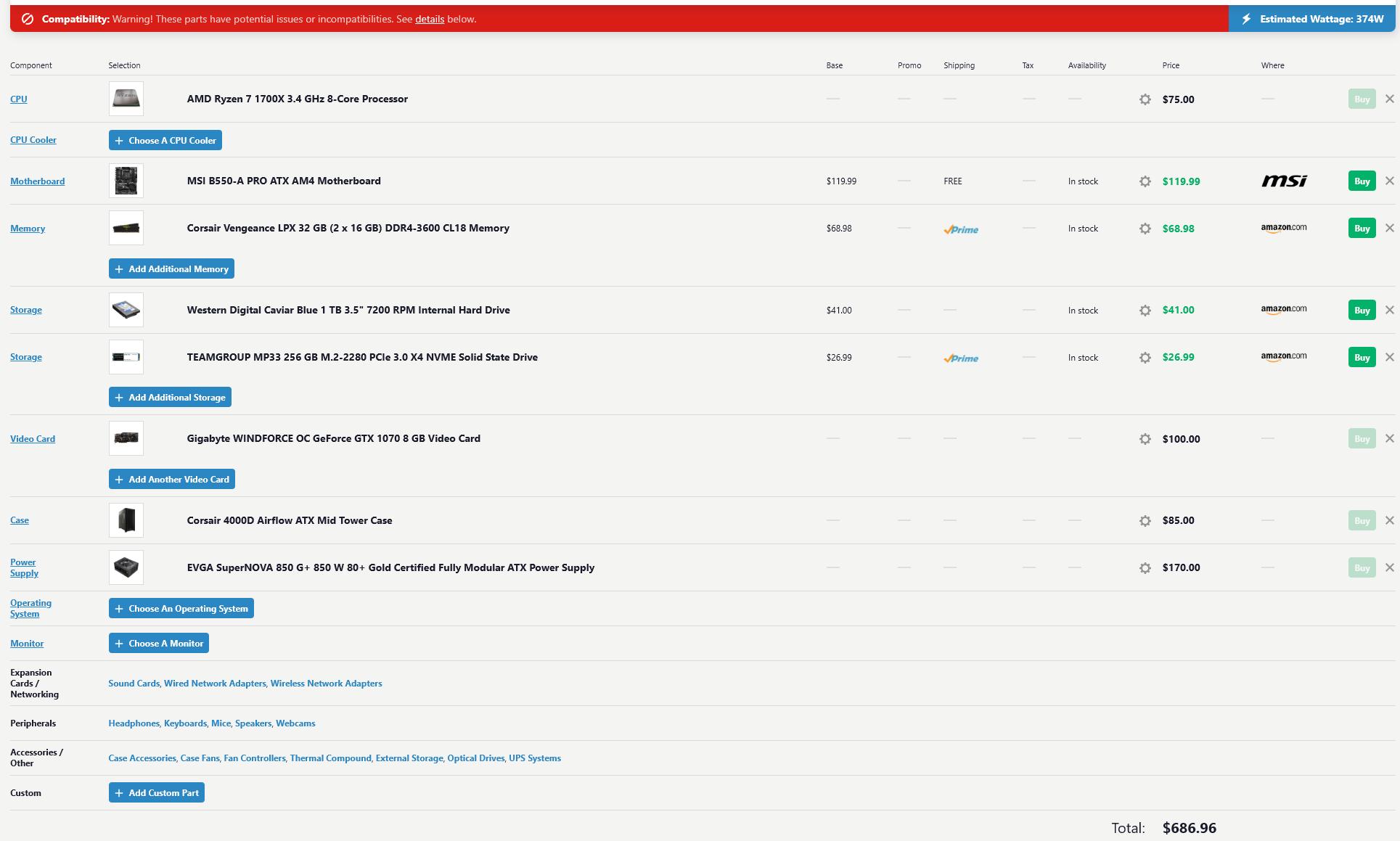Open settings gear for Gigabyte GTX 1070 video card
The width and height of the screenshot is (1400, 841).
click(1145, 439)
